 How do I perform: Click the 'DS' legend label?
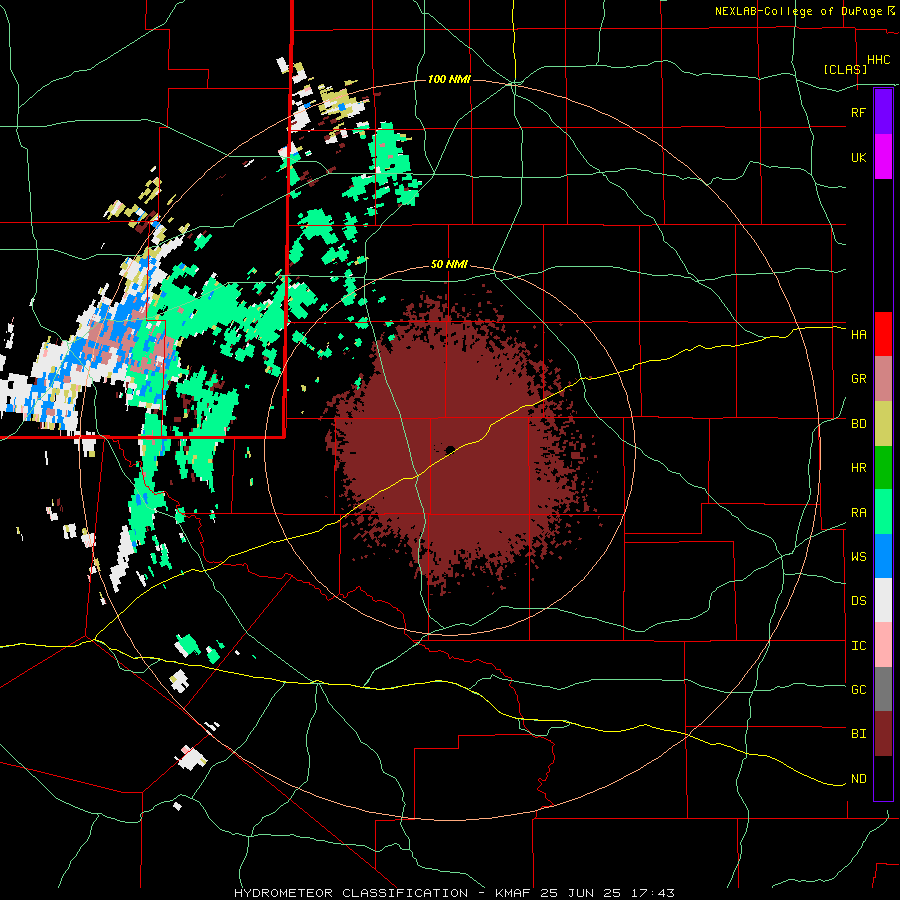pos(858,601)
